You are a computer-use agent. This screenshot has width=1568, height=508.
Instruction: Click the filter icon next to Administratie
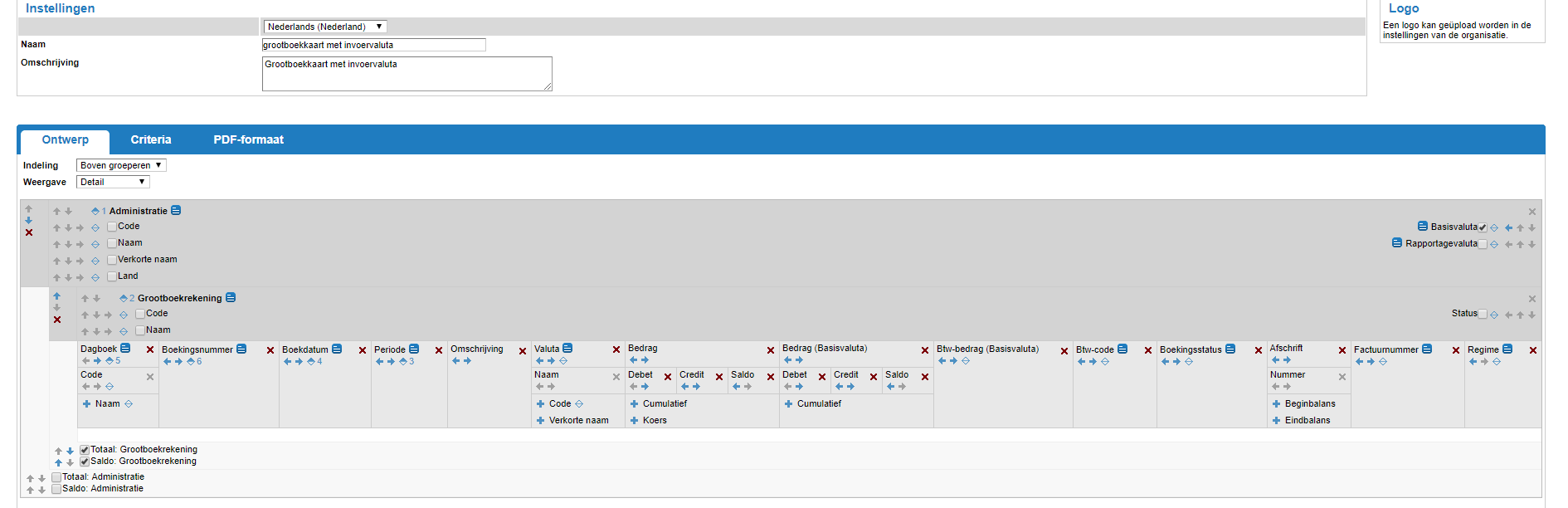tap(176, 211)
